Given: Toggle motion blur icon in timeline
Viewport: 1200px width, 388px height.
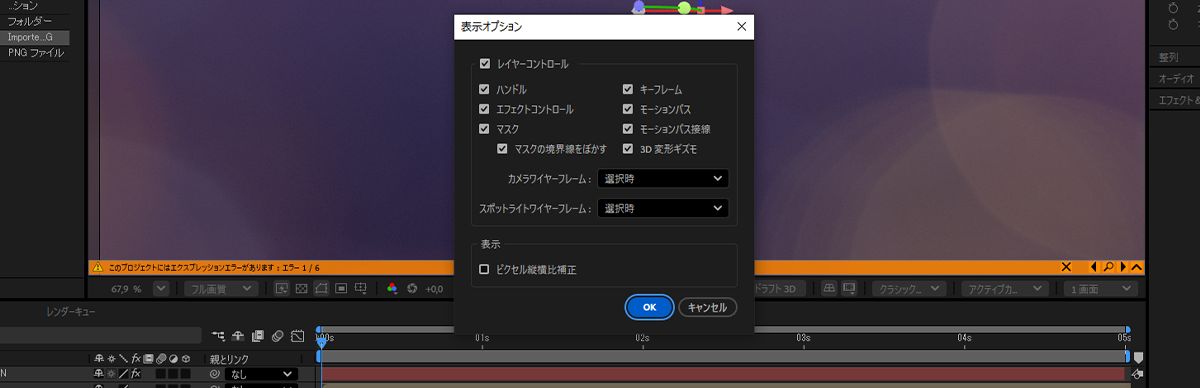Looking at the screenshot, I should click(278, 336).
